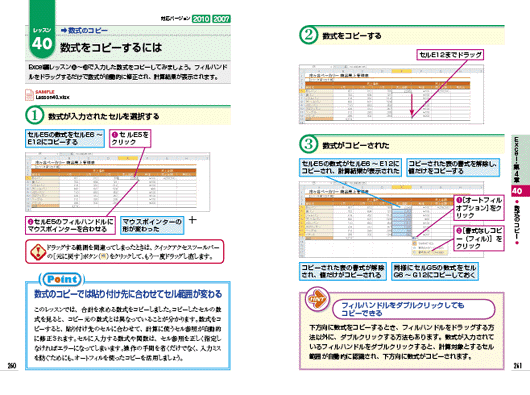This screenshot has height=395, width=530.
Task: Click the Lesson40.xlsx file name
Action: [x=52, y=97]
